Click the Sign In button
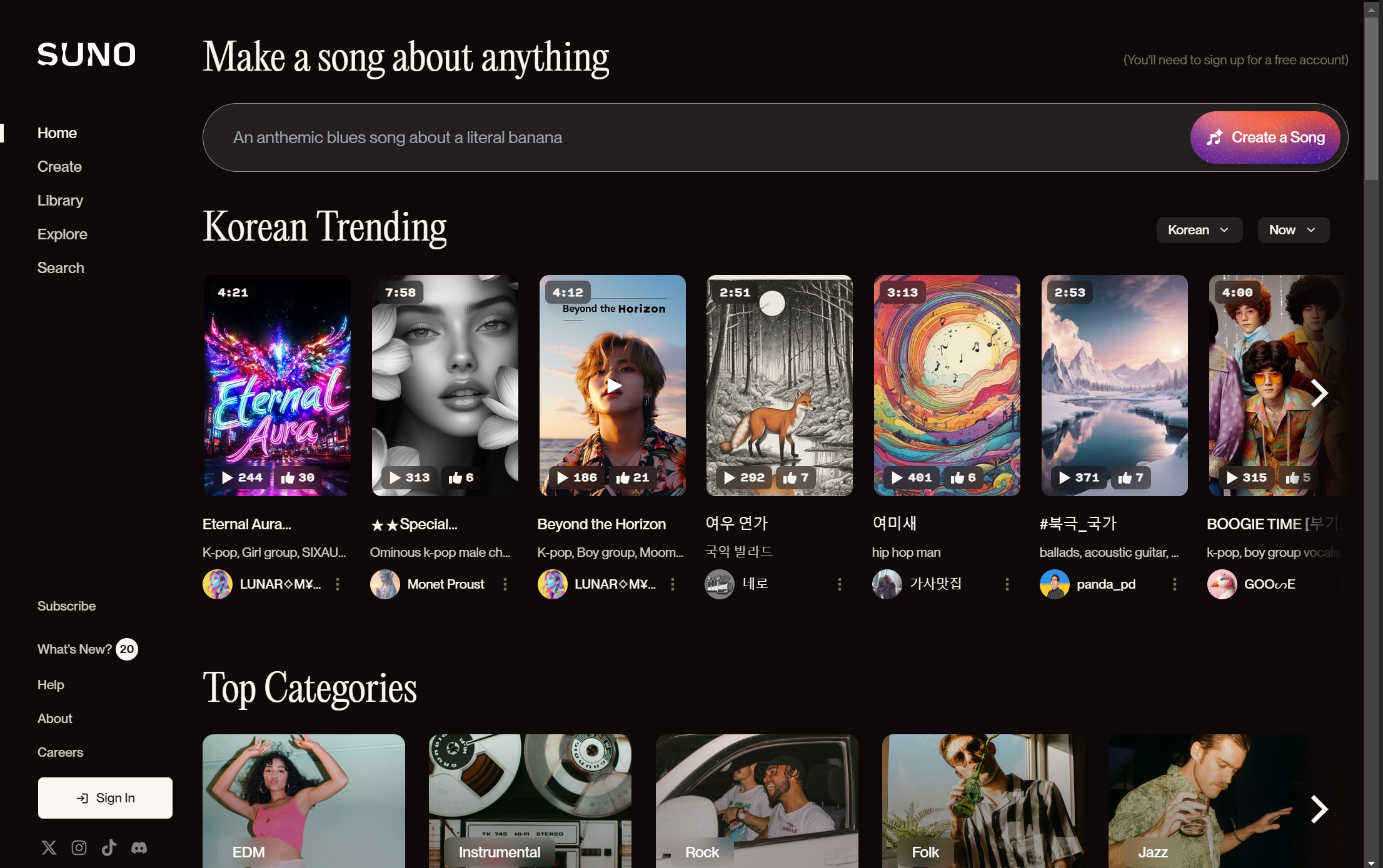Image resolution: width=1383 pixels, height=868 pixels. tap(105, 798)
